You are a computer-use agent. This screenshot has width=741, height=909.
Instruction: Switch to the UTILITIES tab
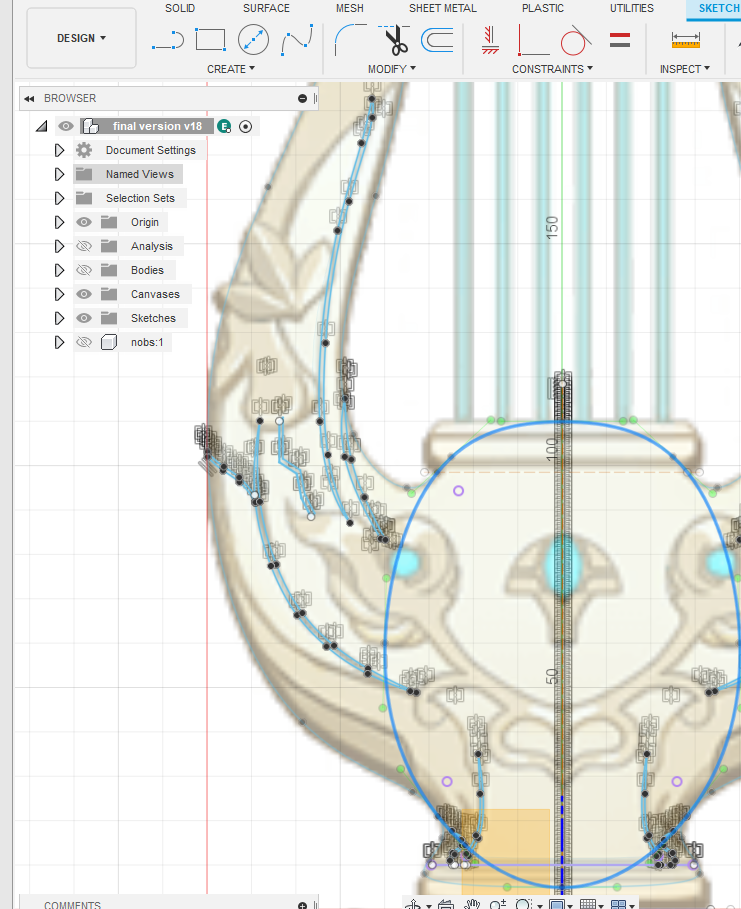point(631,8)
